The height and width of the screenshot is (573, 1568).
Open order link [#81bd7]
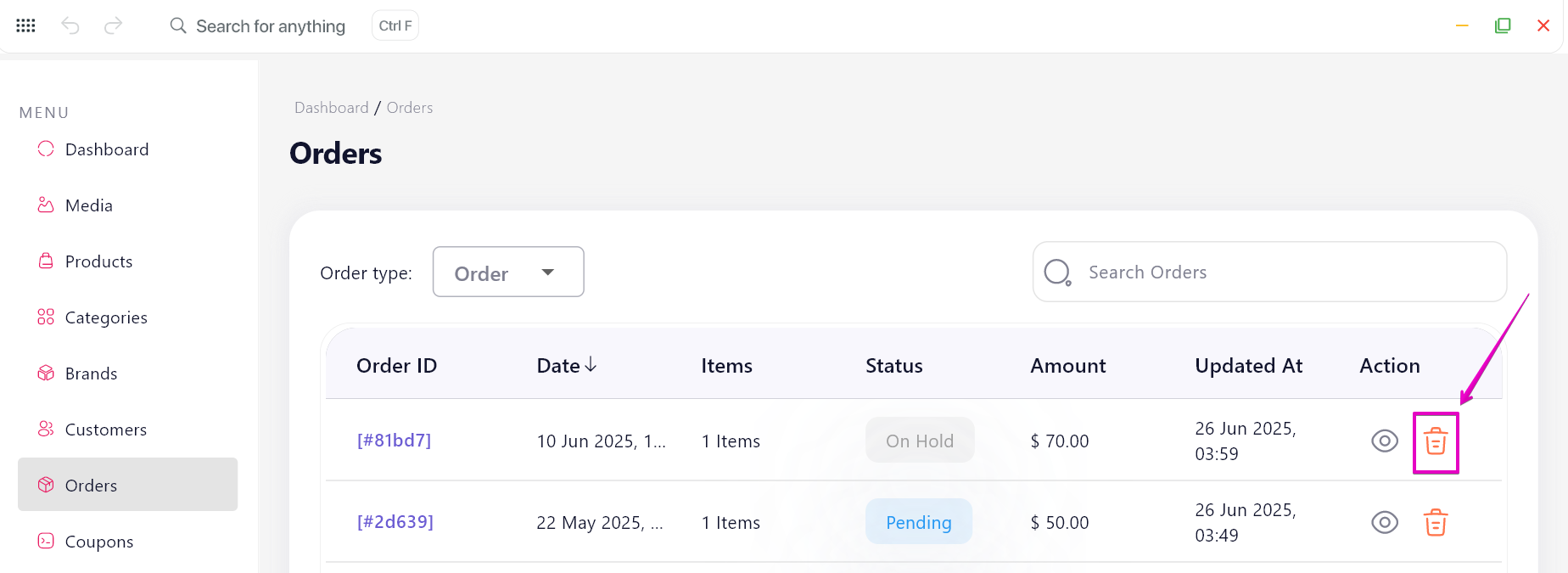point(394,441)
